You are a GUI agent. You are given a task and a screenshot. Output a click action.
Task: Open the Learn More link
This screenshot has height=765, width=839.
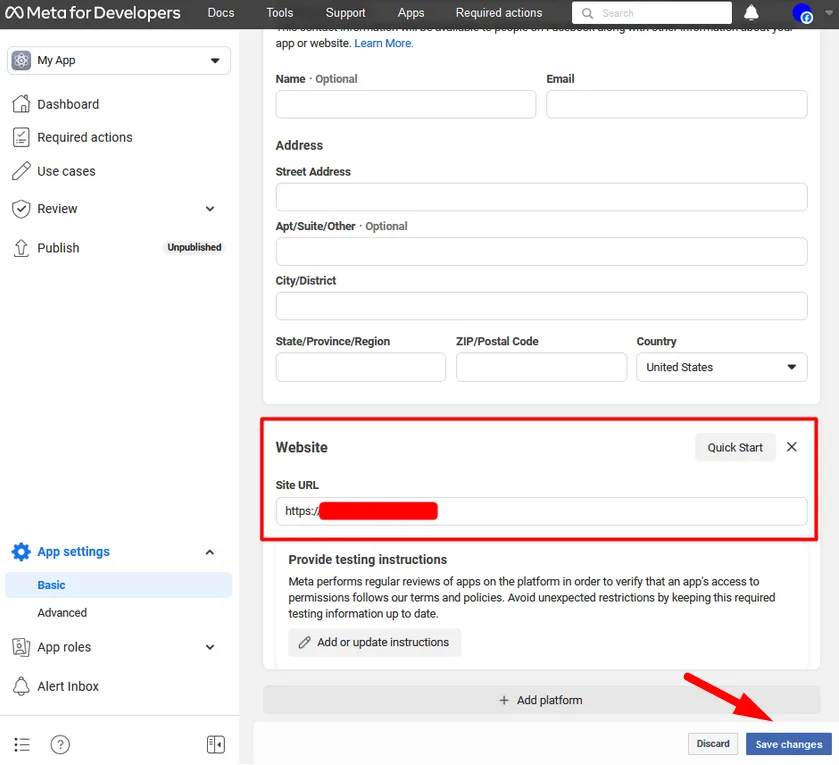pos(383,43)
